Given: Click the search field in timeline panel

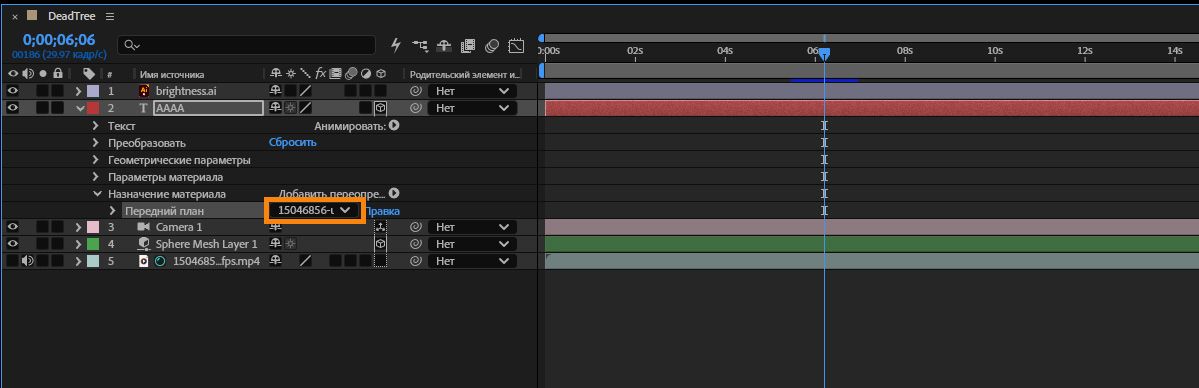Looking at the screenshot, I should pyautogui.click(x=246, y=45).
